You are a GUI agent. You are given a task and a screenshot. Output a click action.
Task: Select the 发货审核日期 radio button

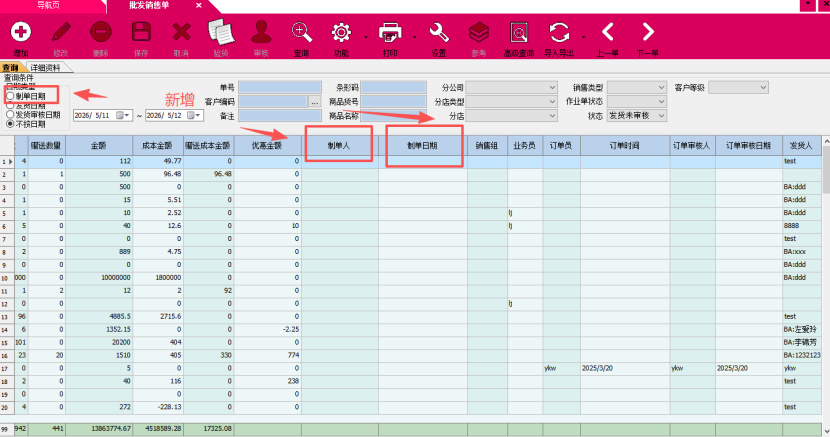click(10, 114)
